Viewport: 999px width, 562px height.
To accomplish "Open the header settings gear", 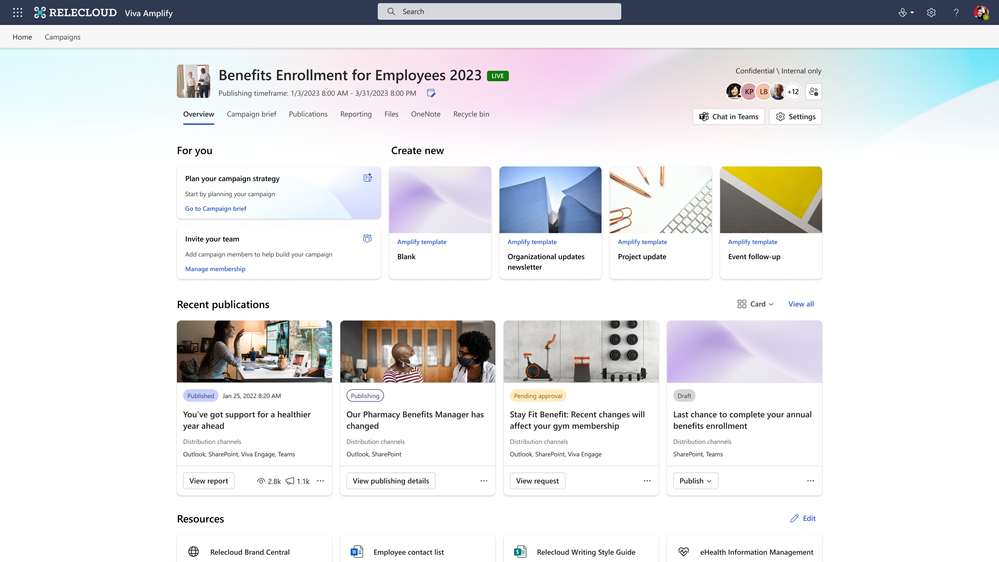I will pyautogui.click(x=931, y=12).
